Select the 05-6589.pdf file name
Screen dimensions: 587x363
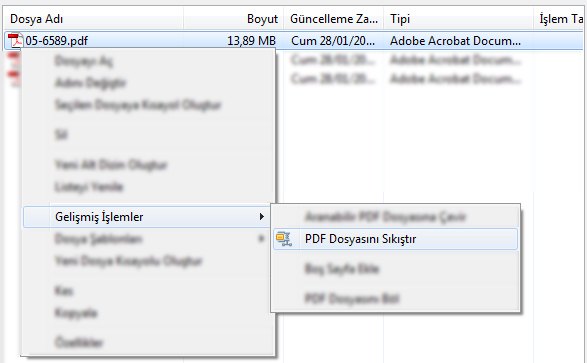[x=57, y=40]
